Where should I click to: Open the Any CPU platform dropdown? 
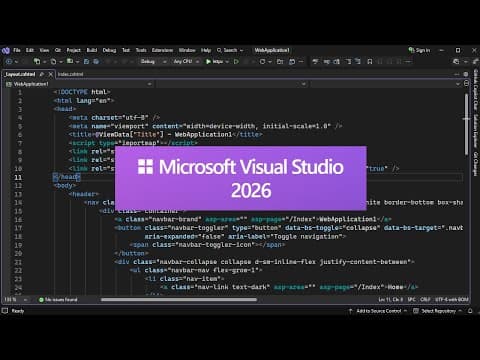tap(186, 62)
